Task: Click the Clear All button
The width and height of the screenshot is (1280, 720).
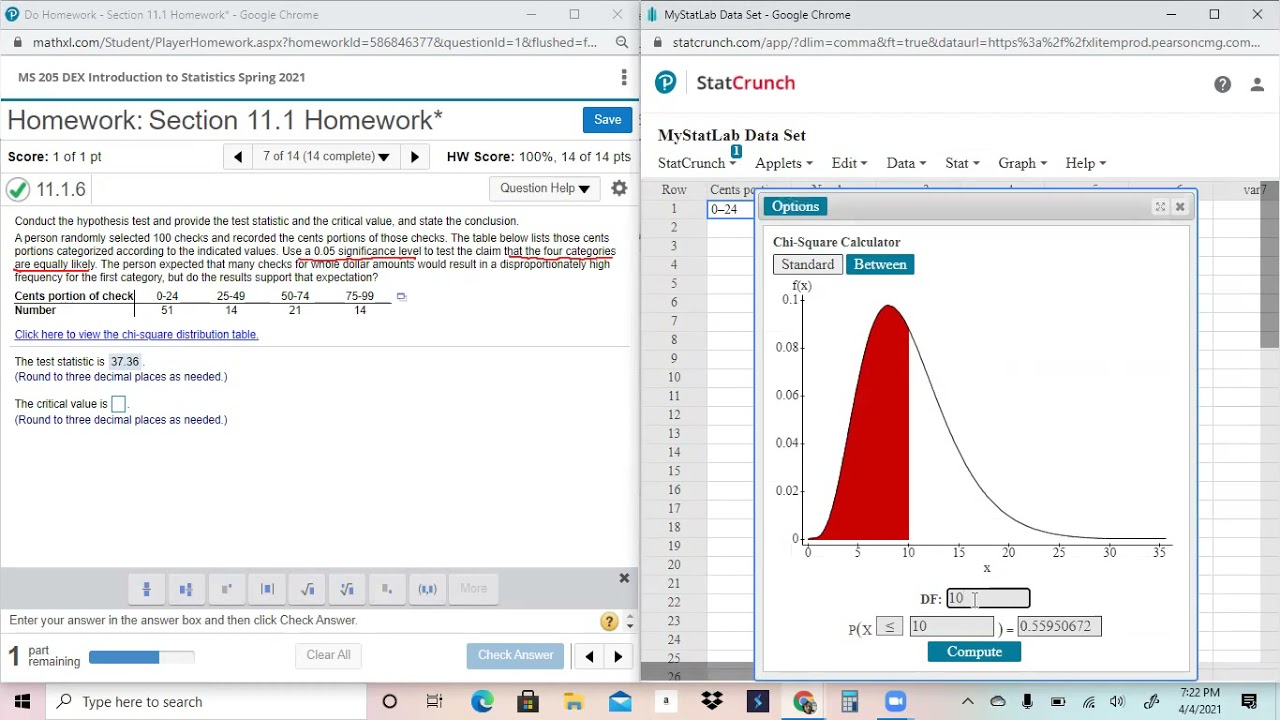Action: tap(328, 655)
